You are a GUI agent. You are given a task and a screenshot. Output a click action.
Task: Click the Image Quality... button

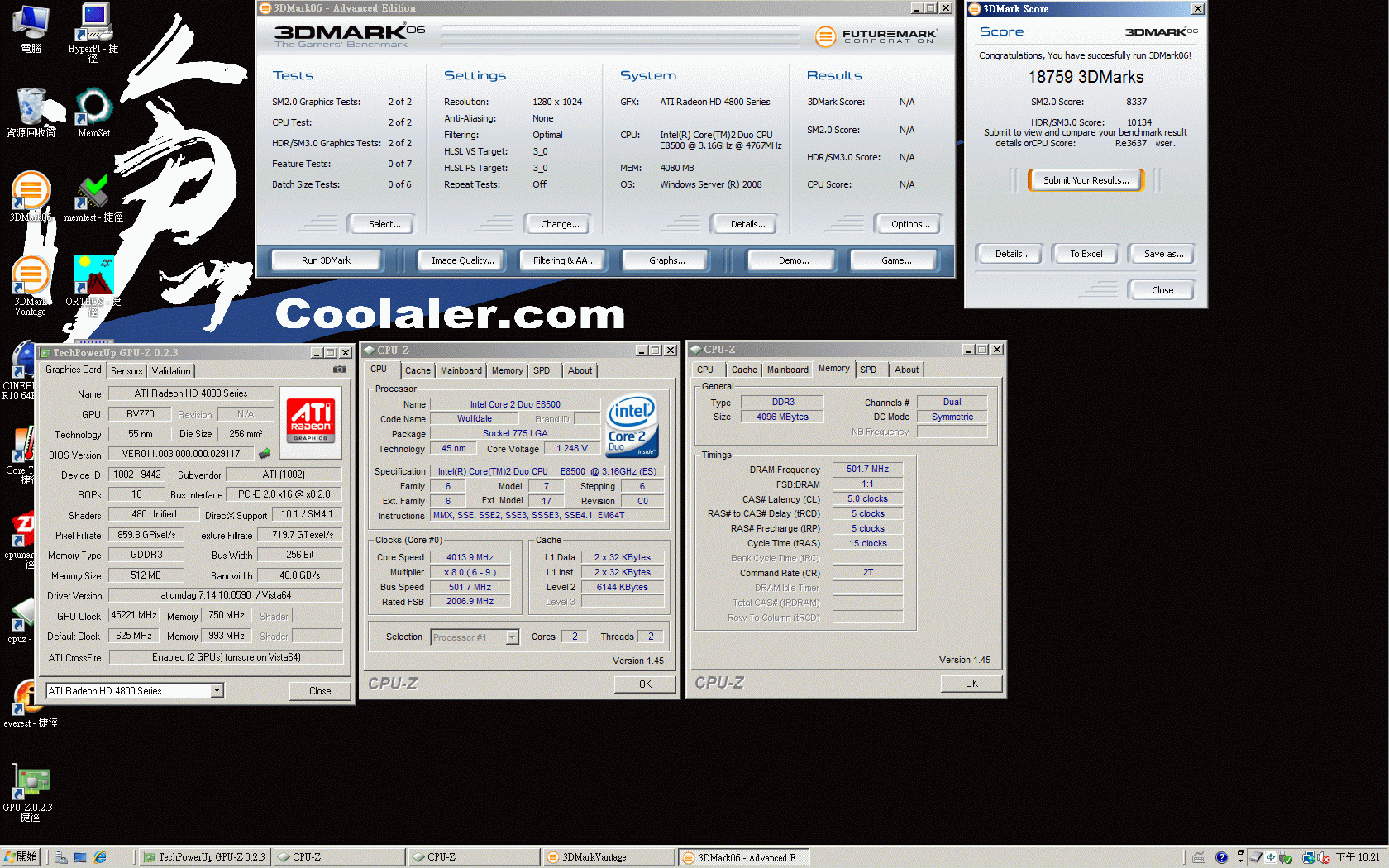462,260
